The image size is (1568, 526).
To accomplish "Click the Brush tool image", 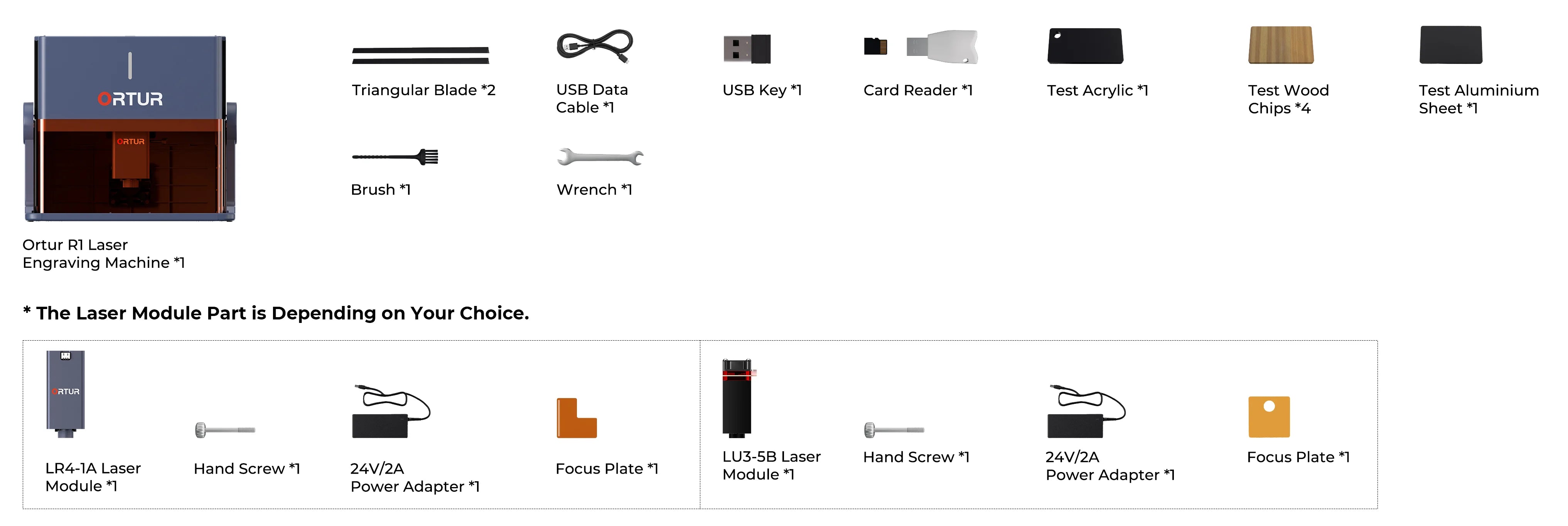I will 395,157.
